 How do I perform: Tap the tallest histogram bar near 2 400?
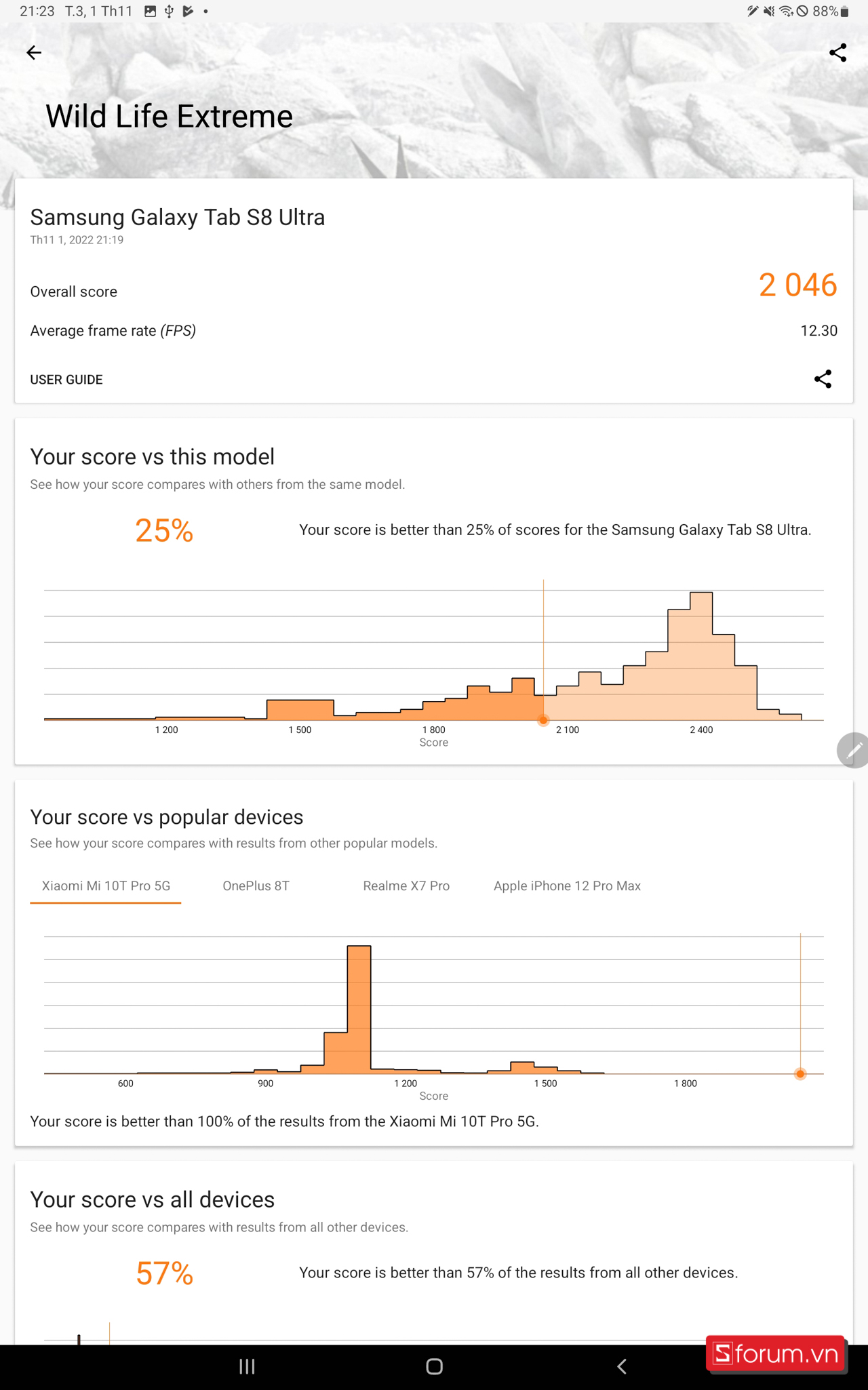(x=701, y=656)
